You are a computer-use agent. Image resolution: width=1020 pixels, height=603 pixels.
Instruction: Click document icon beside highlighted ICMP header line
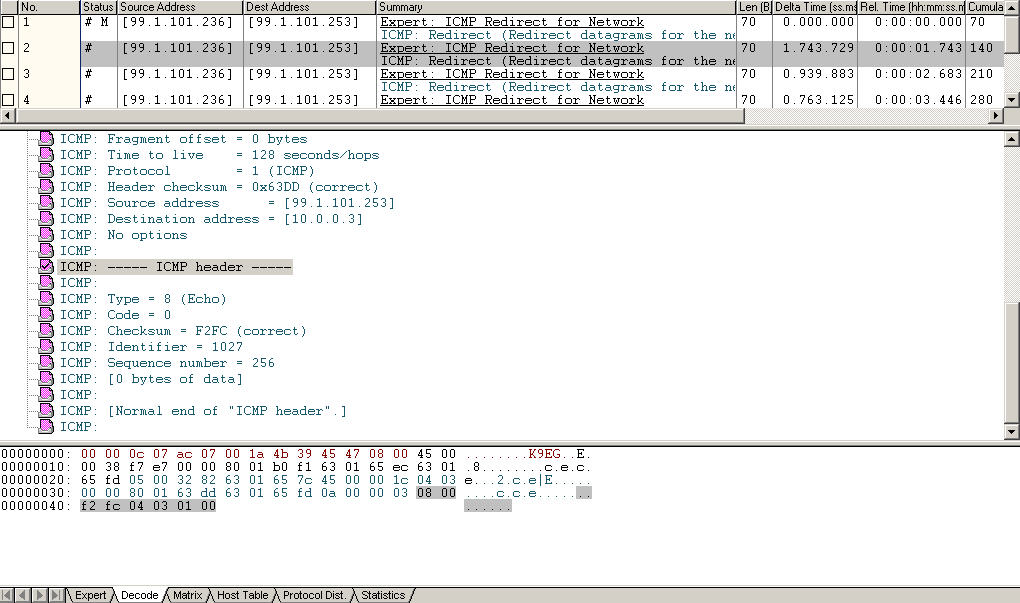[44, 266]
